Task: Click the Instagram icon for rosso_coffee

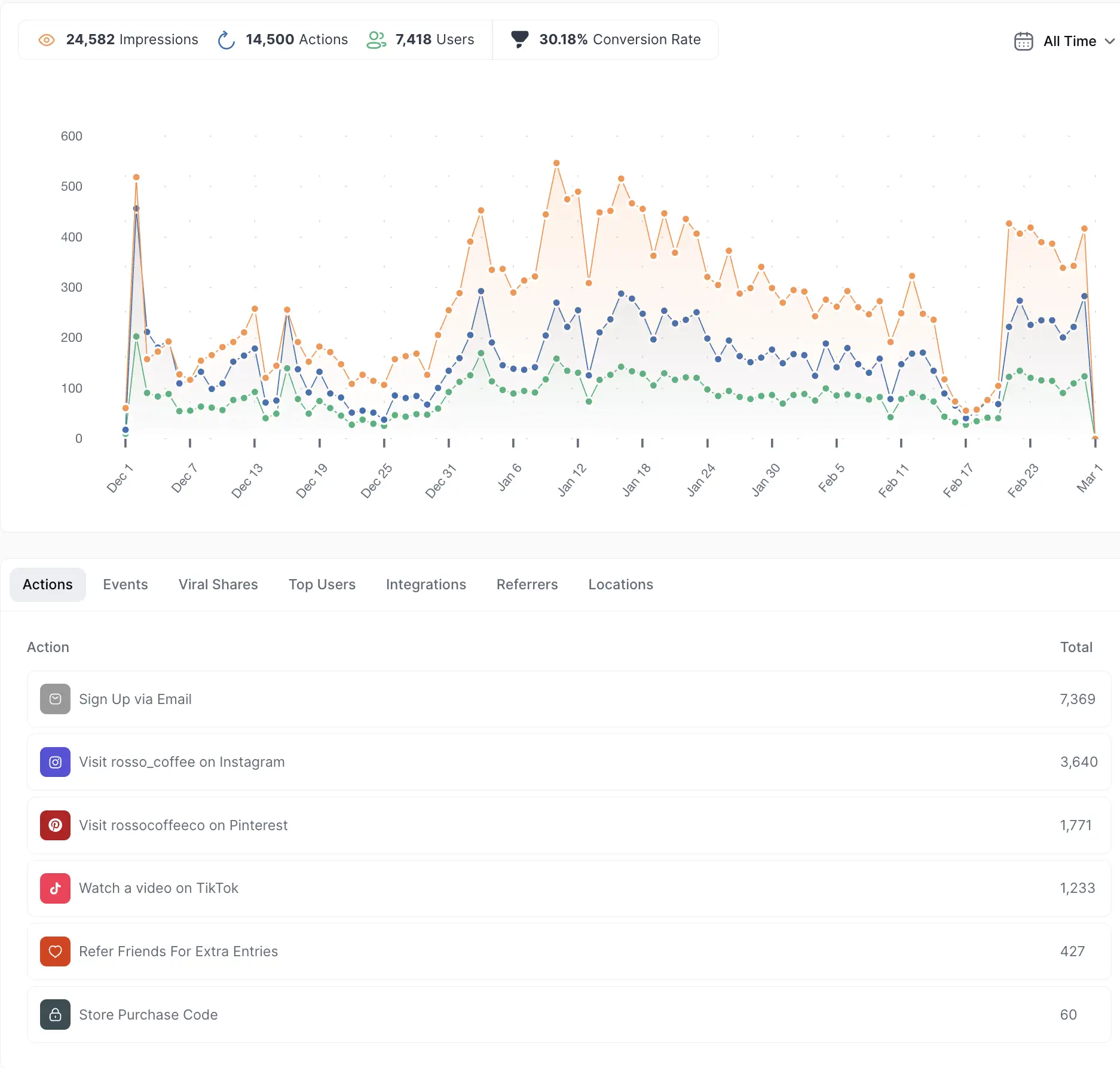Action: coord(55,762)
